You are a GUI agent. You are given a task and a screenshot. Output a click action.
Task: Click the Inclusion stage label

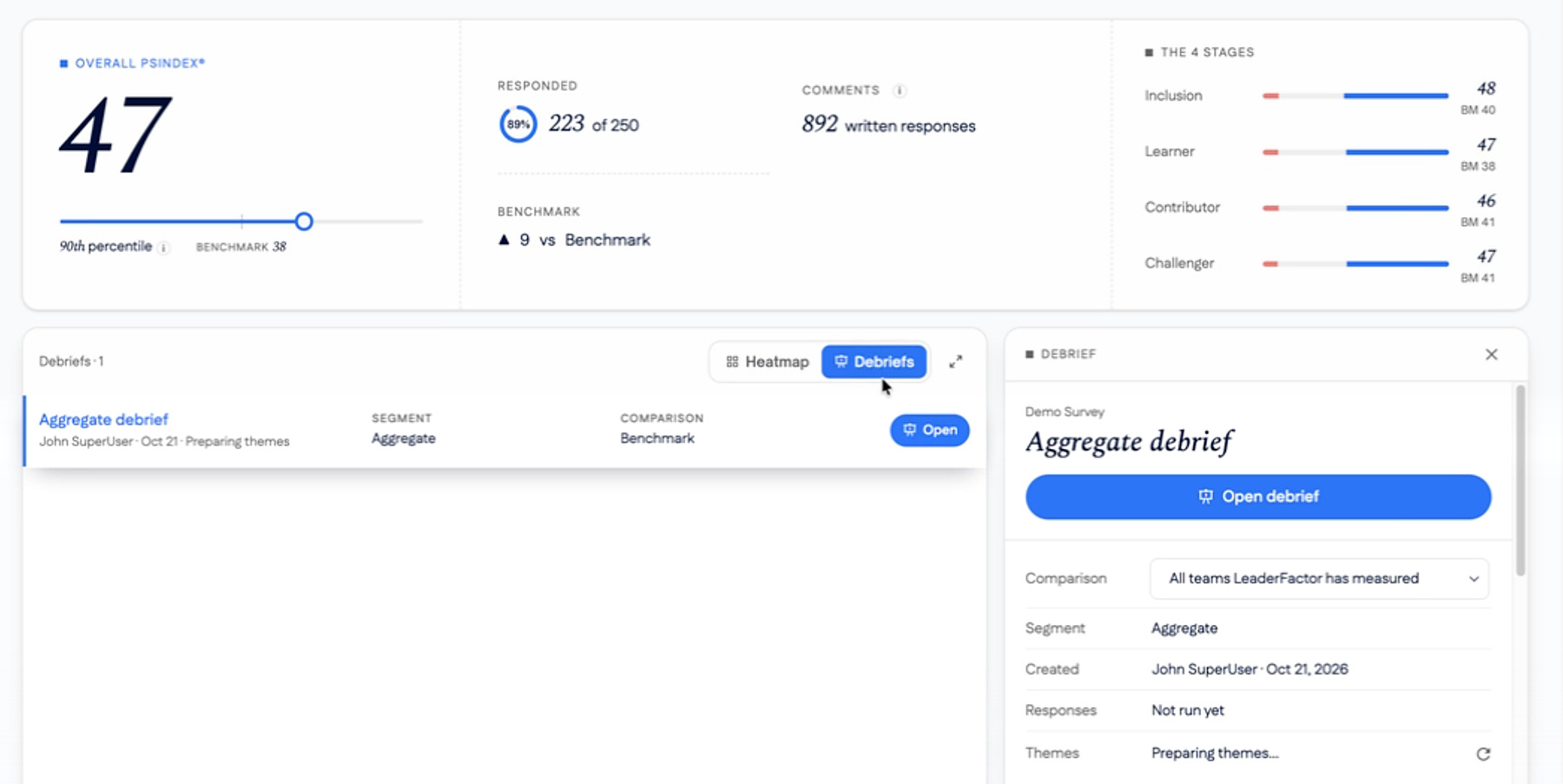point(1173,96)
